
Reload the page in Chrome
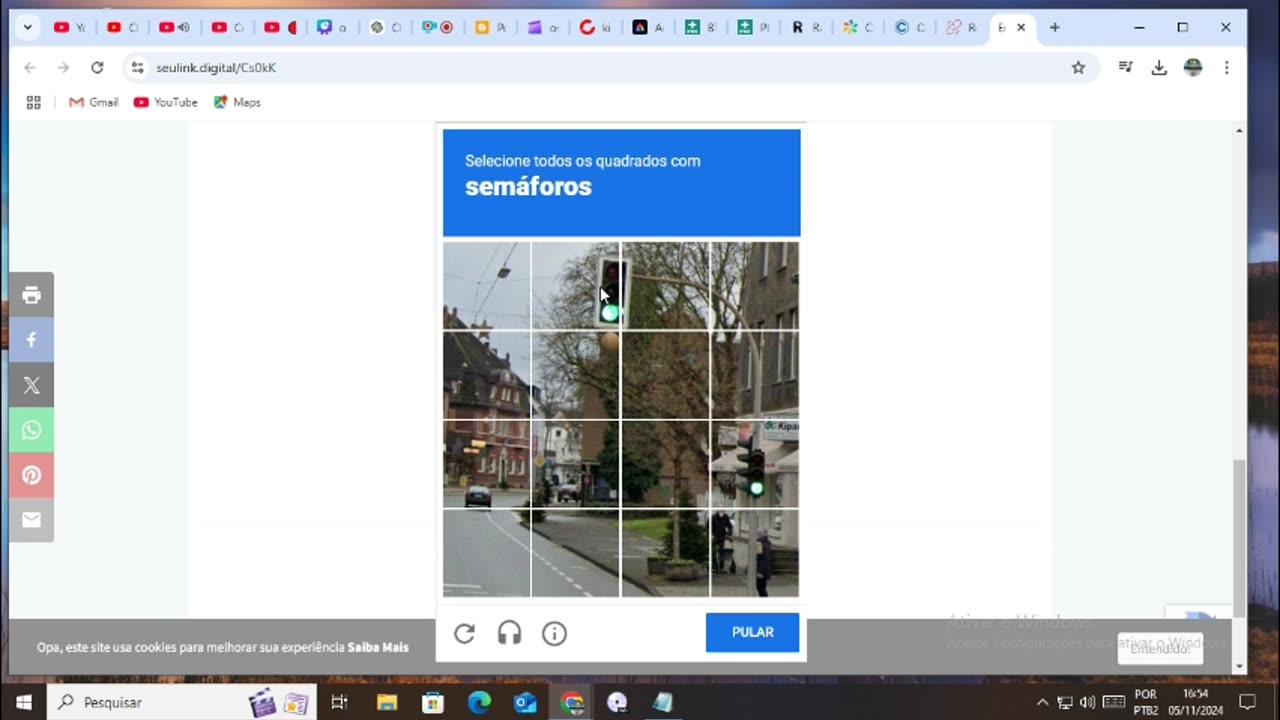coord(97,67)
